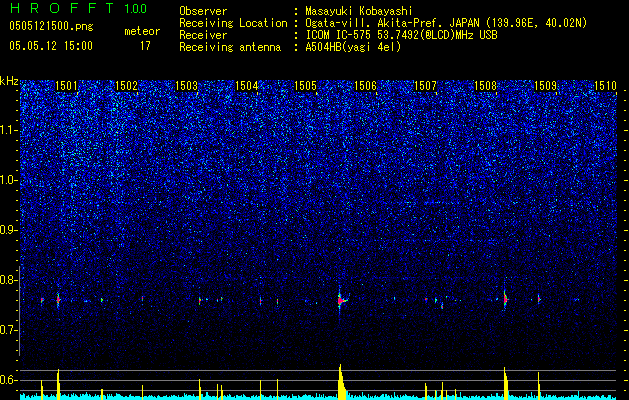The image size is (629, 400).
Task: Select the filename 0505121500.png
Action: [51, 26]
